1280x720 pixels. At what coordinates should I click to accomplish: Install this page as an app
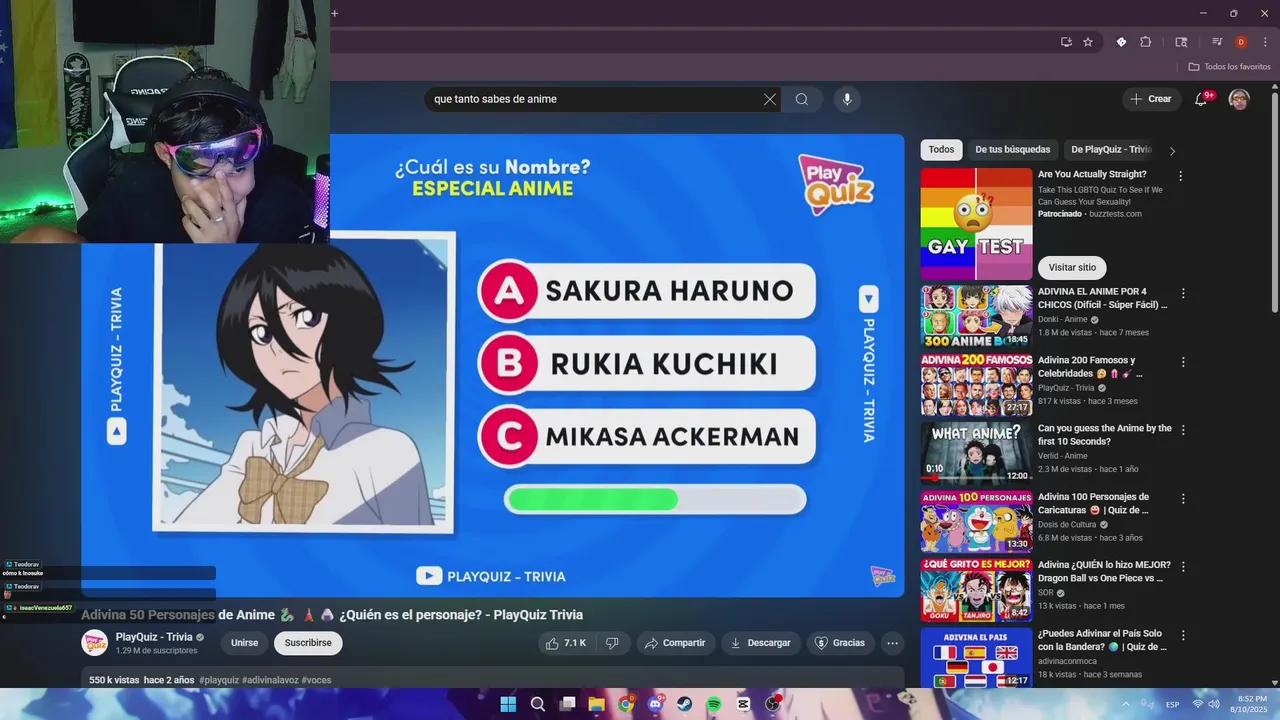[x=1066, y=42]
